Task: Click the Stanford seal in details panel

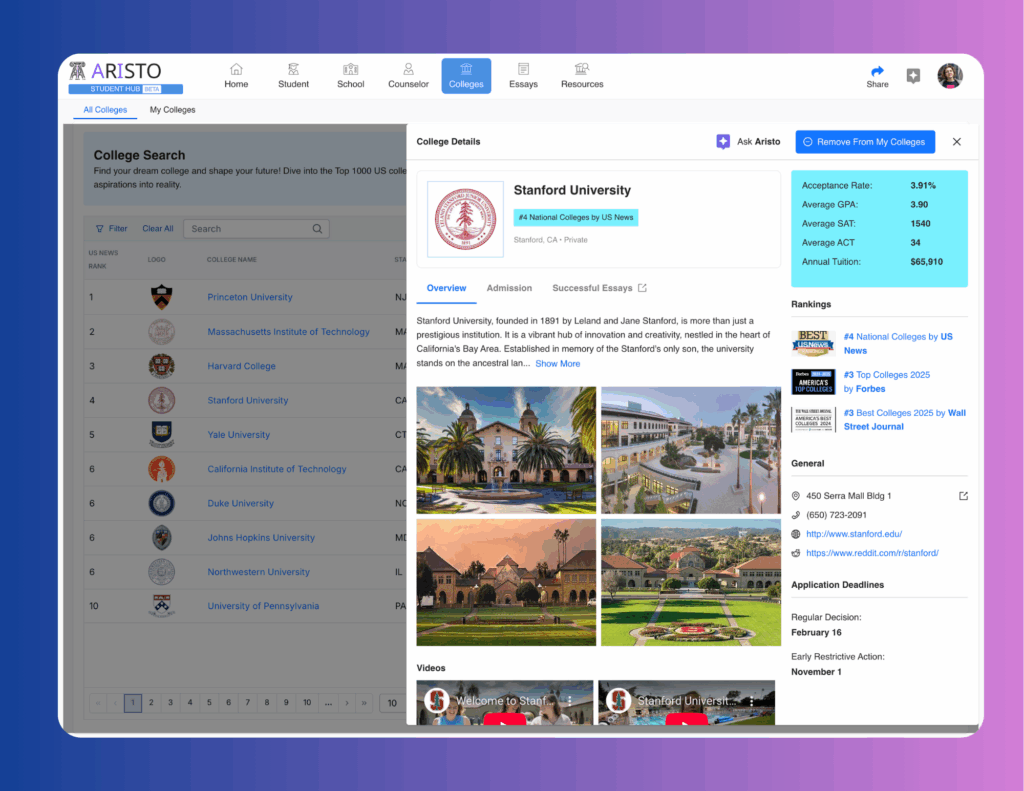Action: coord(465,219)
